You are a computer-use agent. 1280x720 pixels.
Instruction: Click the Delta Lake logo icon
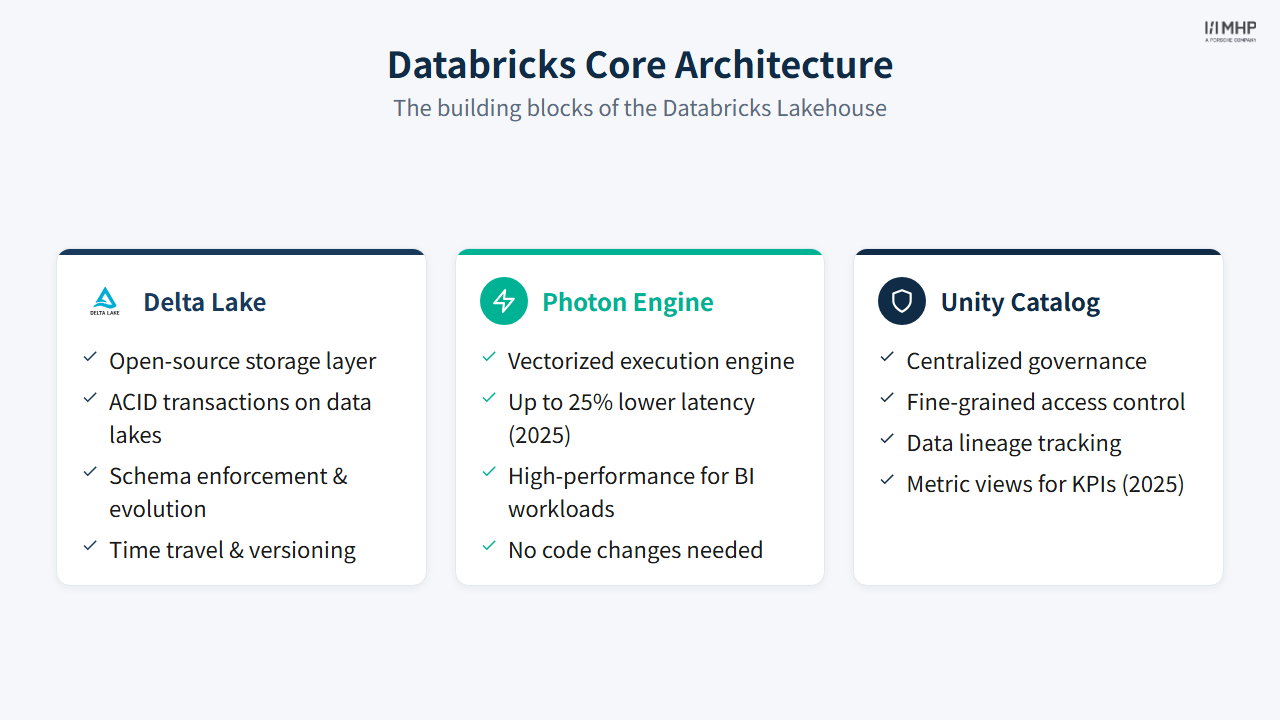tap(105, 301)
